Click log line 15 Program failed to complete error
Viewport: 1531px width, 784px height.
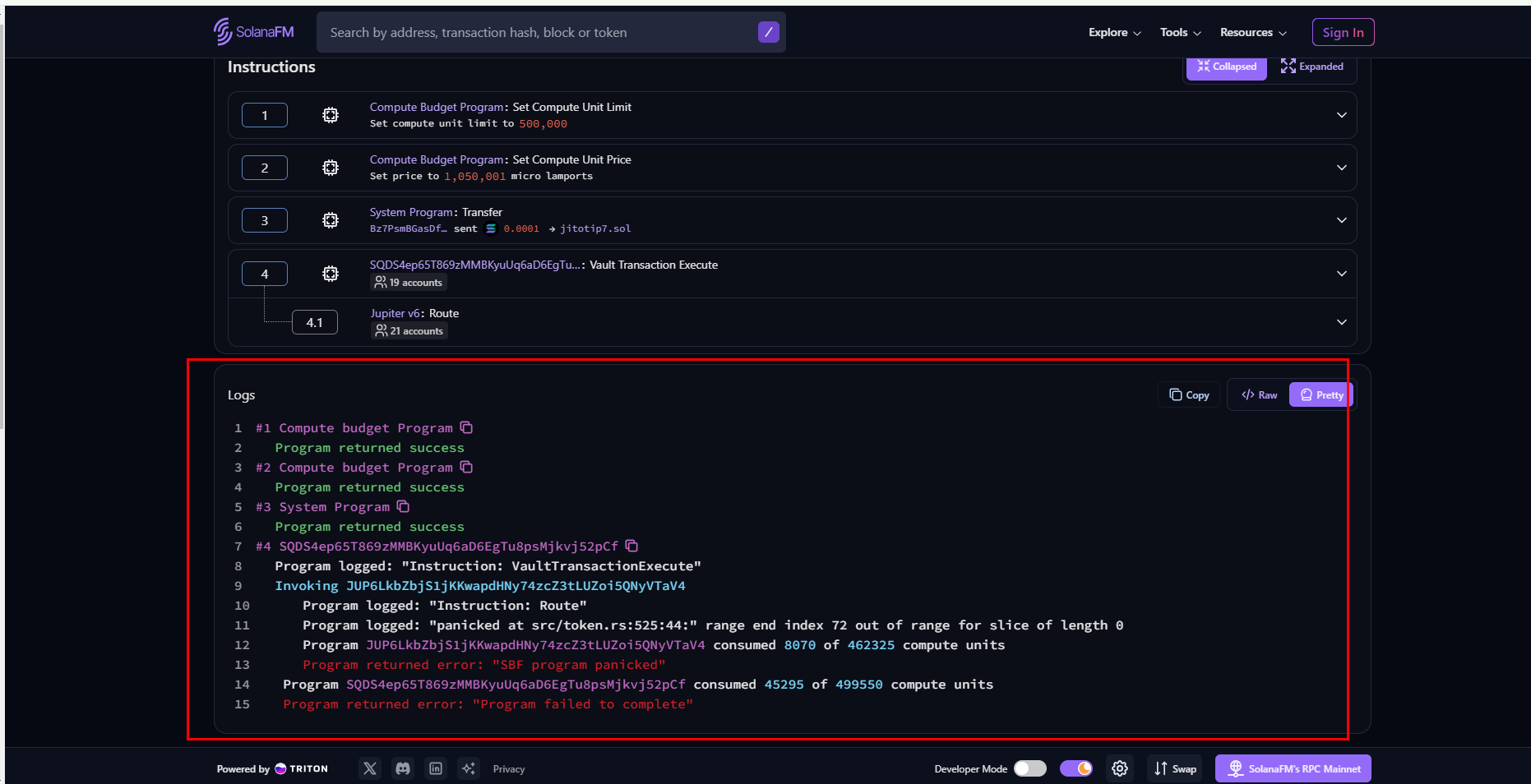tap(488, 704)
